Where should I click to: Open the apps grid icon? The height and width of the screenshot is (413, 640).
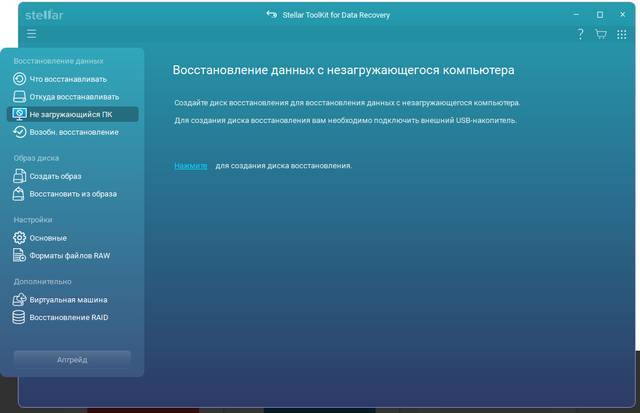622,34
